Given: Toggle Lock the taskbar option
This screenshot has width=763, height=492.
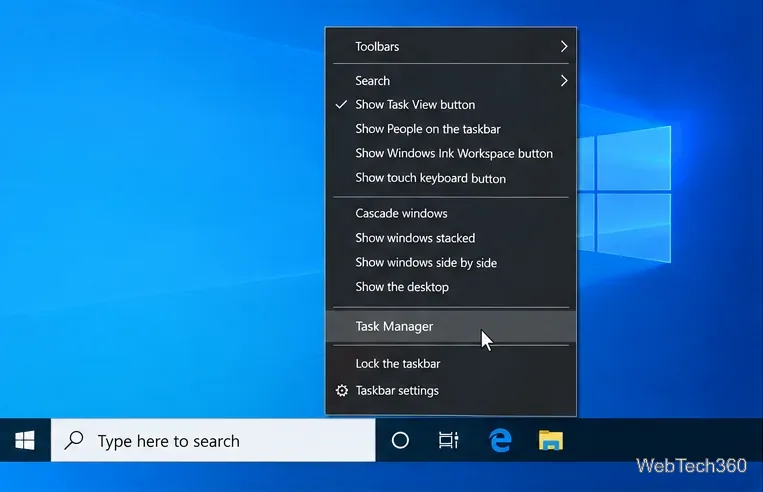Looking at the screenshot, I should [x=451, y=364].
